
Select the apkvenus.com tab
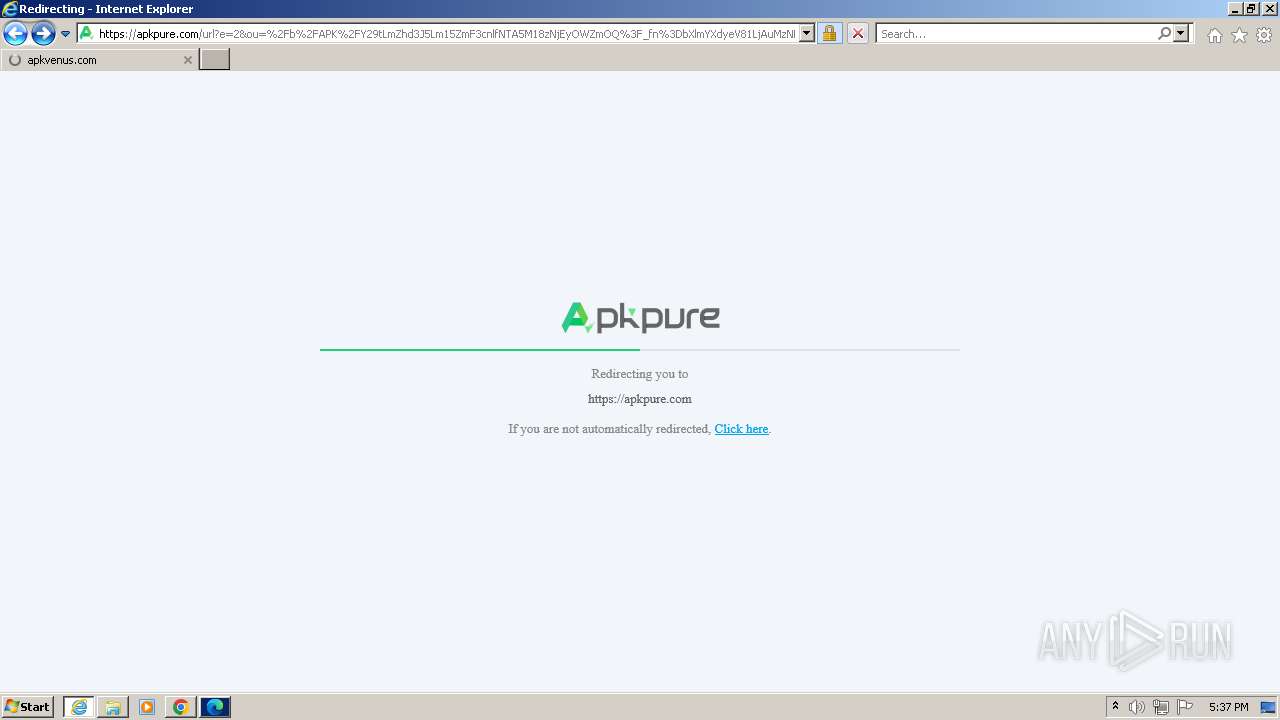[x=99, y=60]
